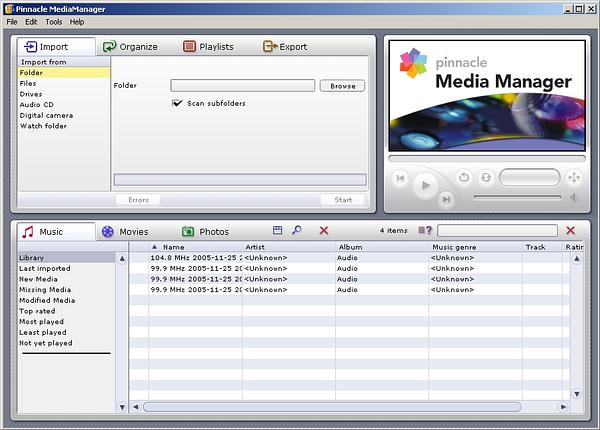The width and height of the screenshot is (600, 430).
Task: Open the Tools menu
Action: point(54,22)
